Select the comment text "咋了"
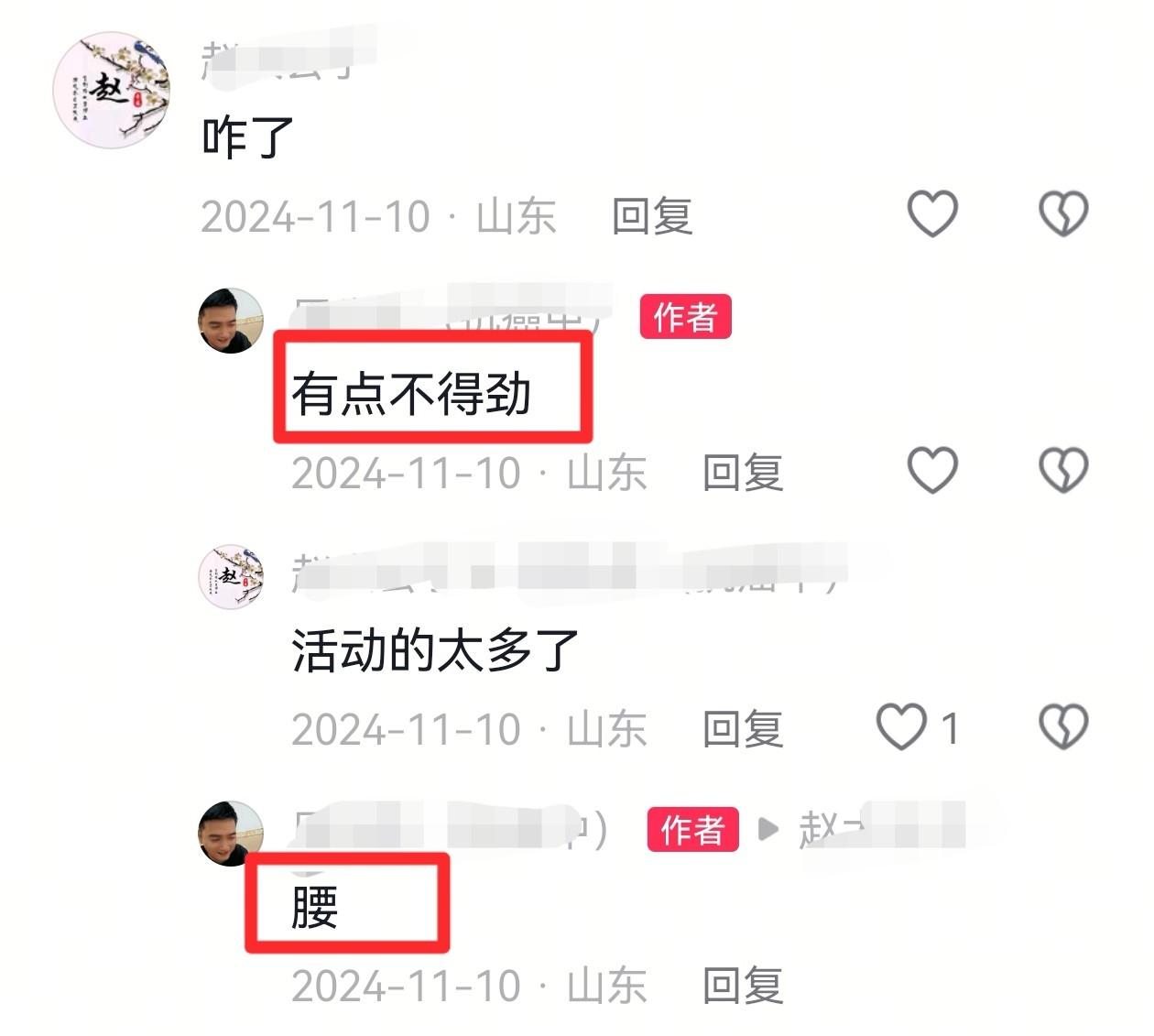The width and height of the screenshot is (1154, 1036). (x=247, y=137)
